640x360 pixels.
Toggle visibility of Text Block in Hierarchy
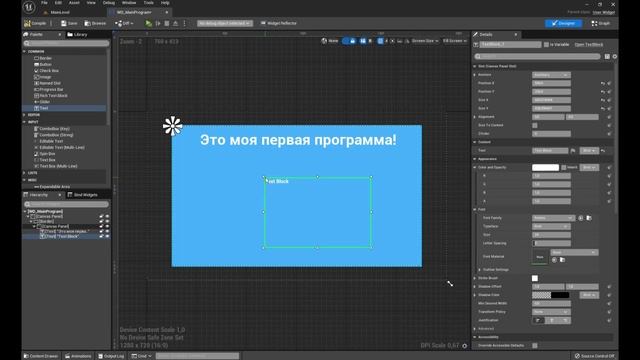[107, 236]
